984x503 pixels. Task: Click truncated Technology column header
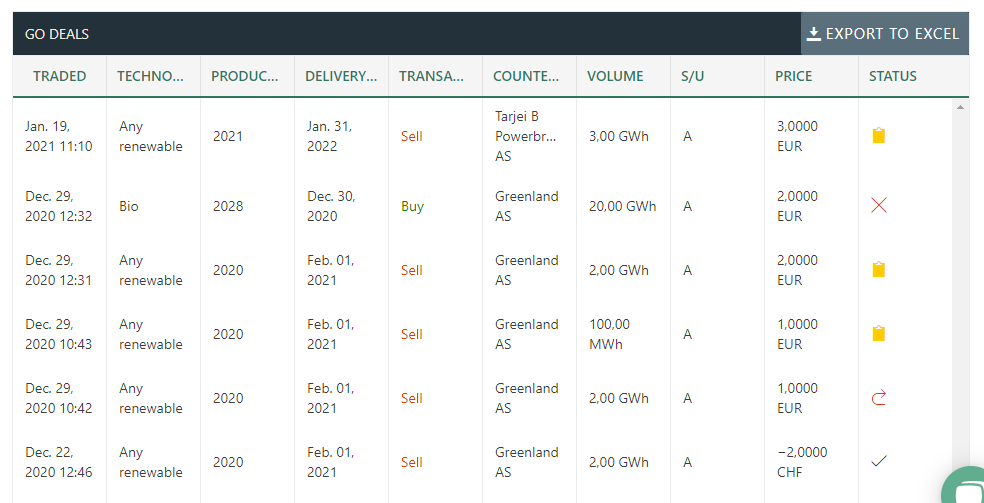151,76
